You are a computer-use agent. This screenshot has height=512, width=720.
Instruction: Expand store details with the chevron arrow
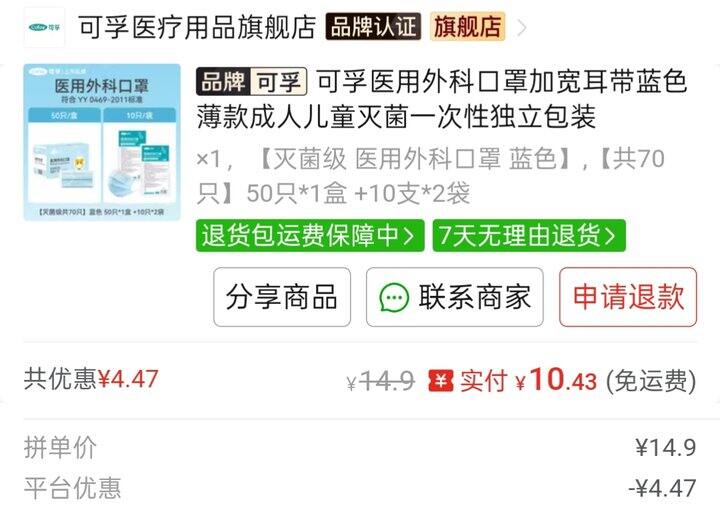click(x=522, y=28)
